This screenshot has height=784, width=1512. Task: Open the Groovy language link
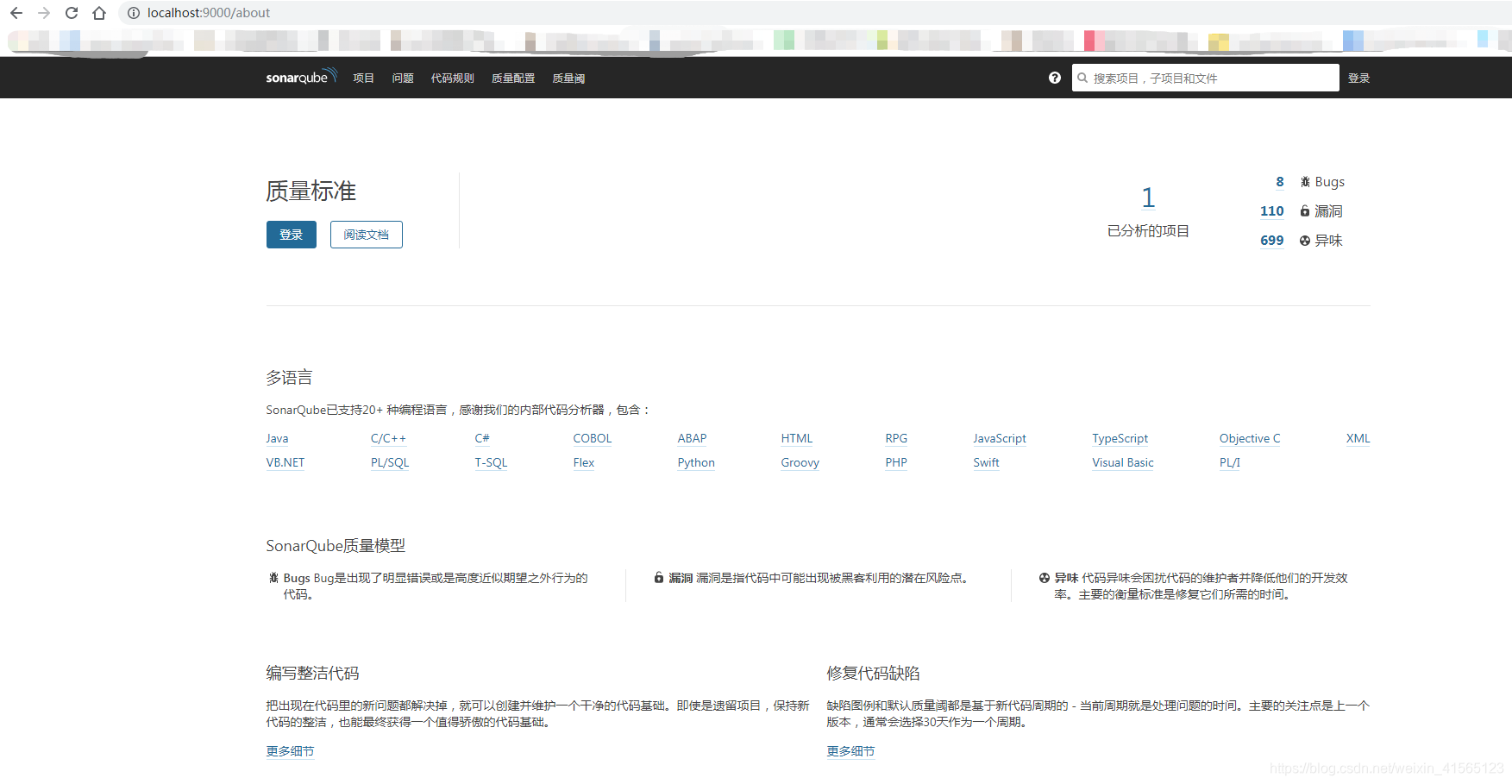(x=800, y=462)
